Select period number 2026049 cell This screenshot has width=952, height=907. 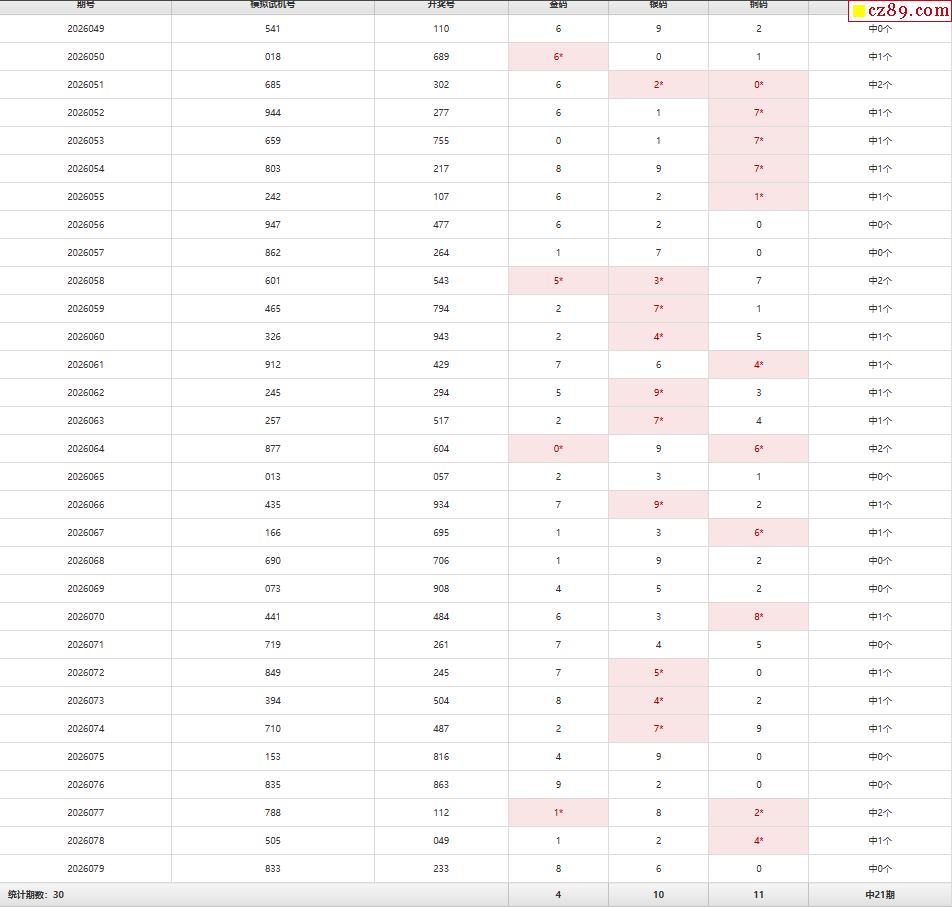[86, 29]
